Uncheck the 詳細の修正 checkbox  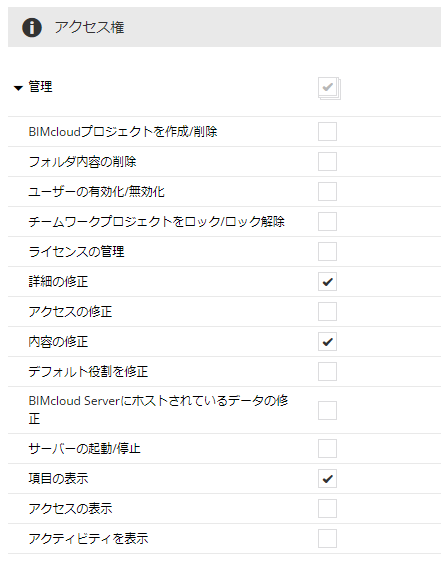[327, 281]
